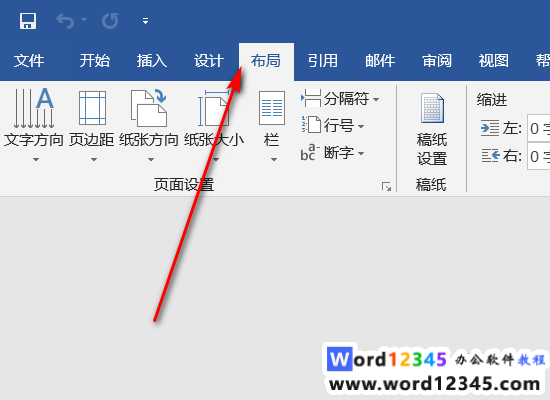Click the left indent 左 input field
550x400 pixels.
point(538,128)
